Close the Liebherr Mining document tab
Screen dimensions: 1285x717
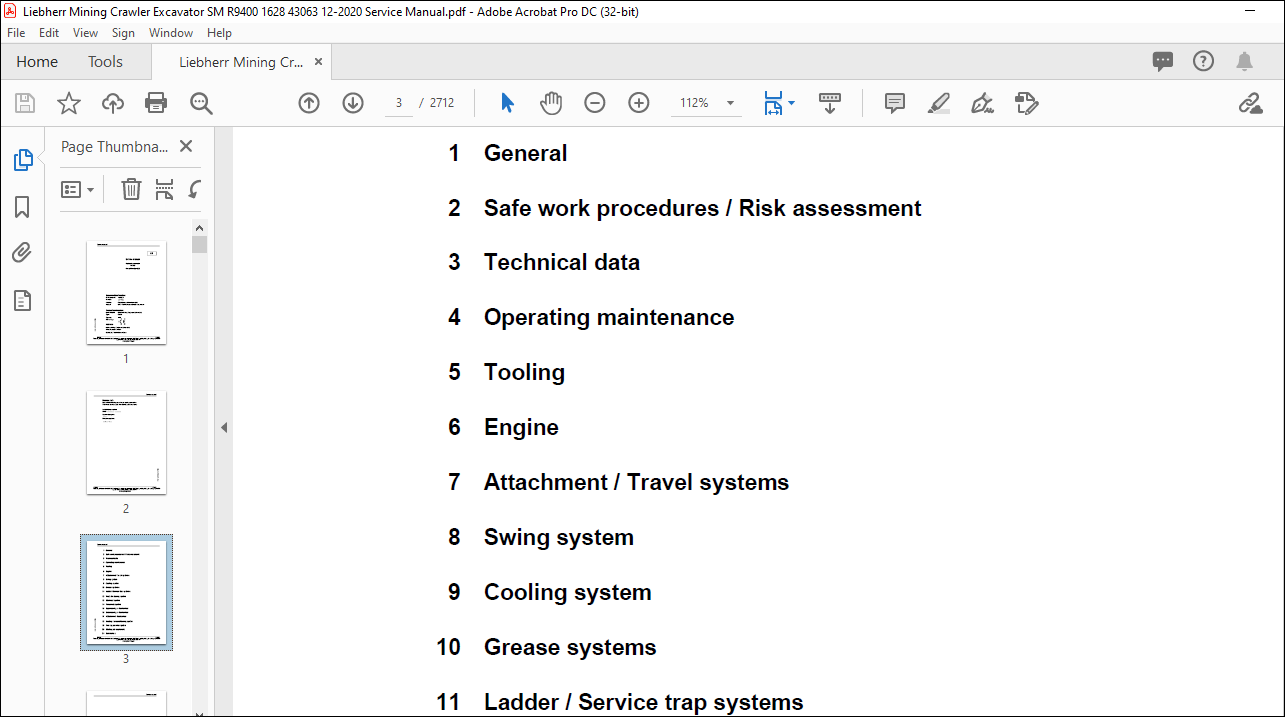pos(319,62)
